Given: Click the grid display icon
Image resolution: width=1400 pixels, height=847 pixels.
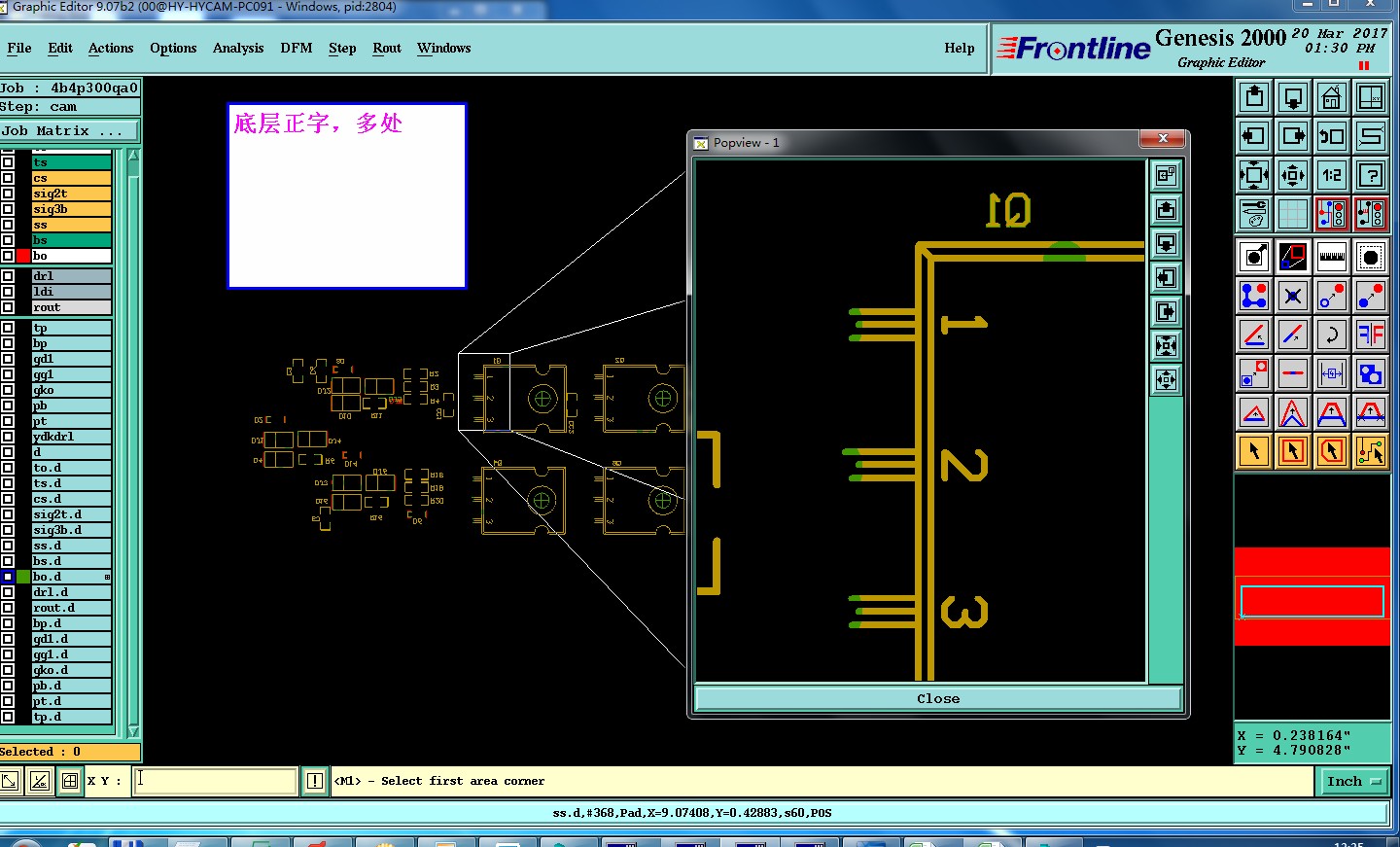Looking at the screenshot, I should point(1293,214).
